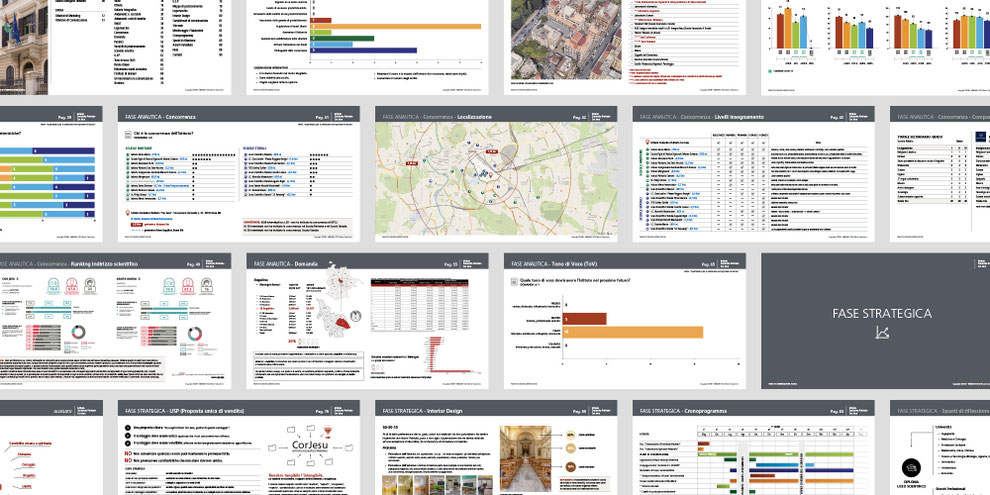Open the Concorrenza slide marked Pag. 41
This screenshot has height=495, width=990.
click(x=239, y=174)
